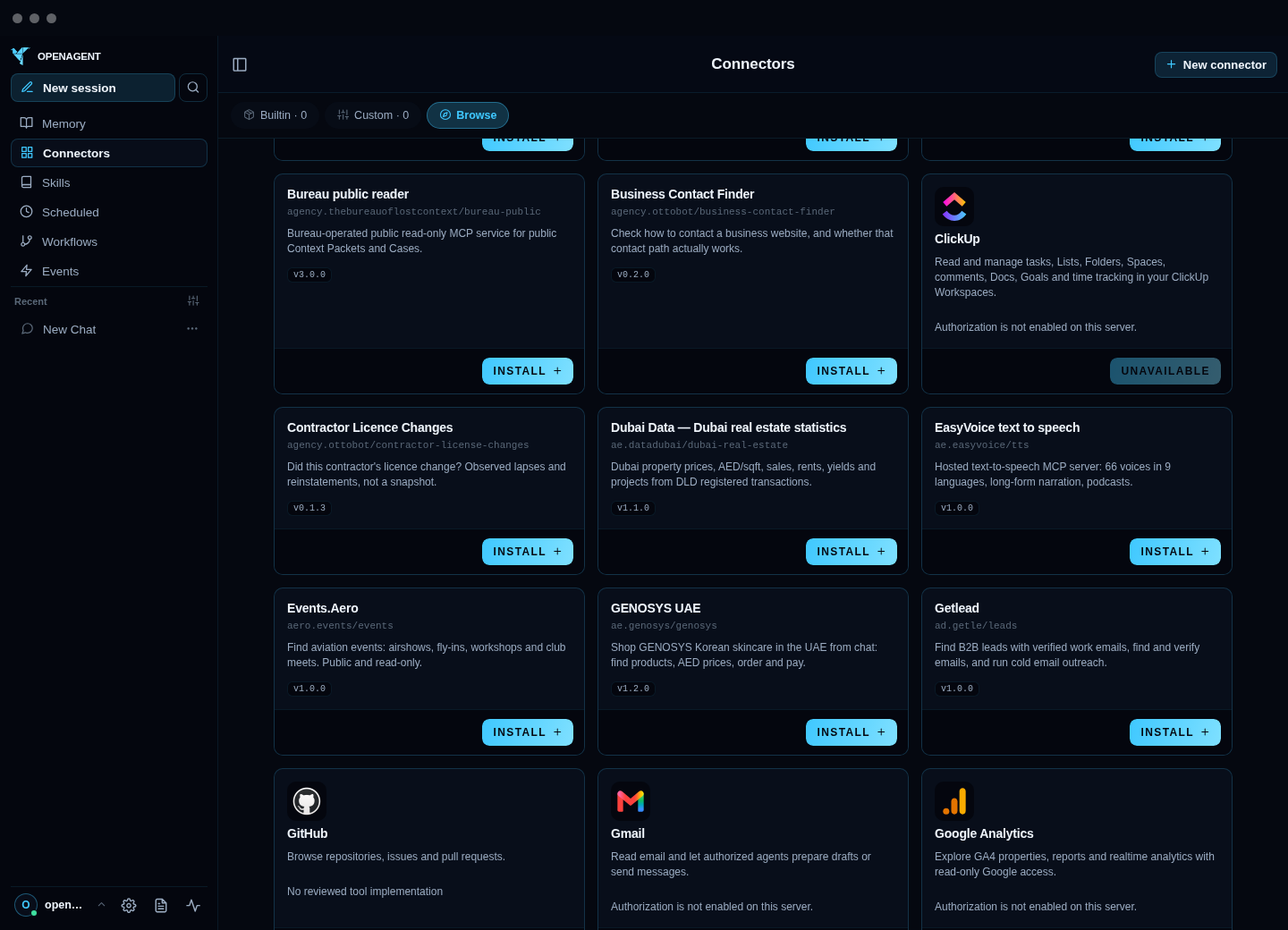Start a New session
This screenshot has width=1288, height=930.
(93, 88)
